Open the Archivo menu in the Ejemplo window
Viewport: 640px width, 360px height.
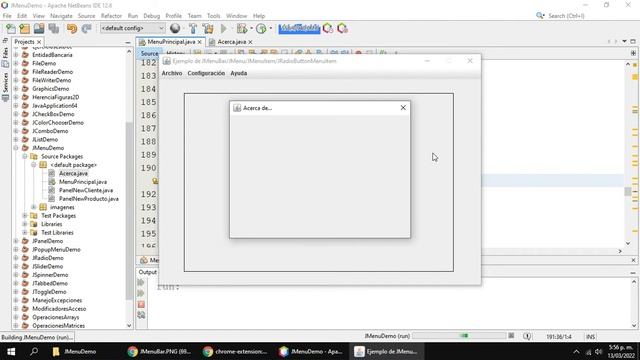pos(172,73)
